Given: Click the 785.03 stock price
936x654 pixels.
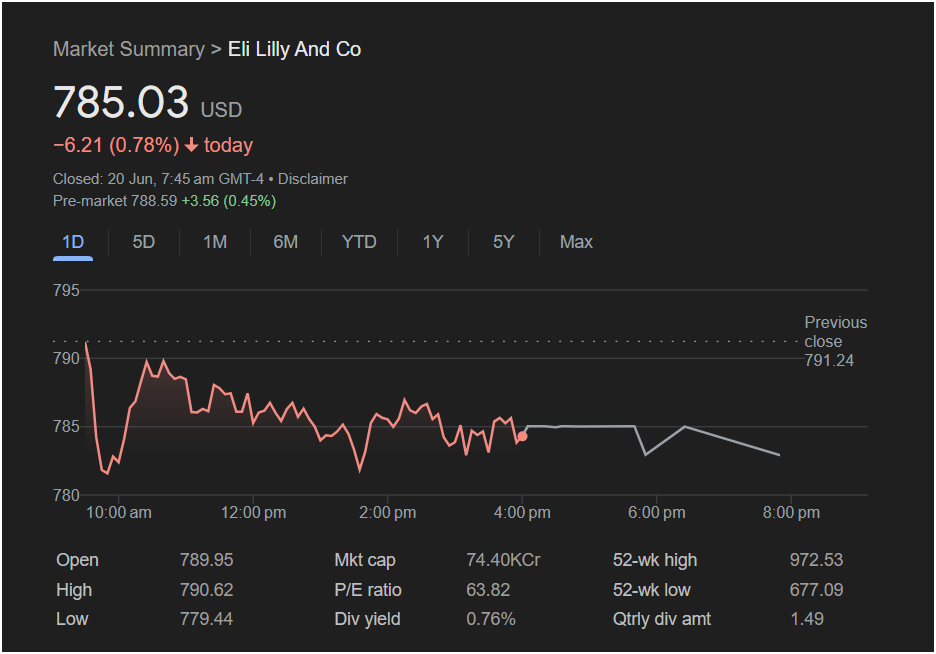Looking at the screenshot, I should pos(121,101).
